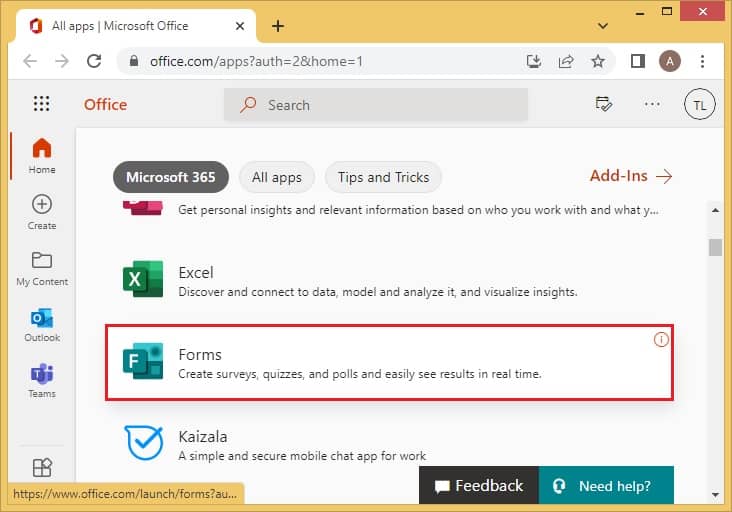Launch Outlook from the sidebar
The width and height of the screenshot is (732, 512).
click(42, 325)
